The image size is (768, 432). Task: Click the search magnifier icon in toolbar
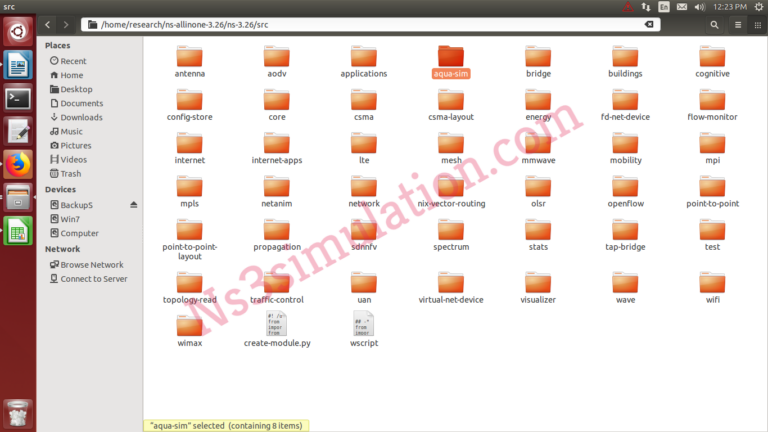714,24
